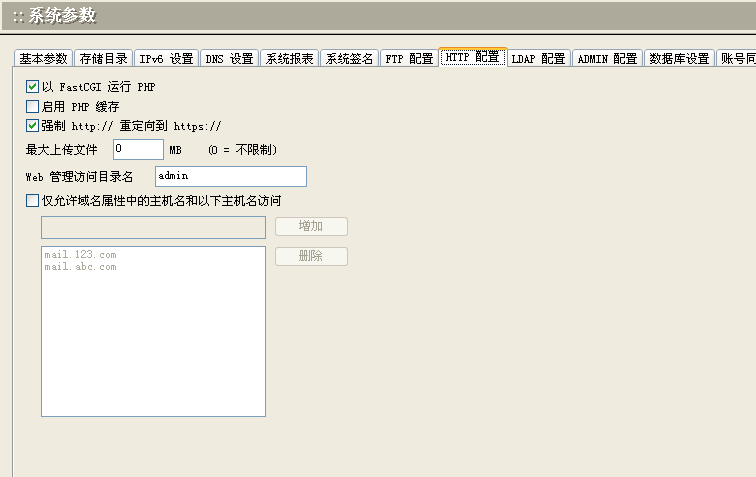This screenshot has height=477, width=756.
Task: Toggle 以 FastCGI 运行 PHP checkbox
Action: point(32,87)
